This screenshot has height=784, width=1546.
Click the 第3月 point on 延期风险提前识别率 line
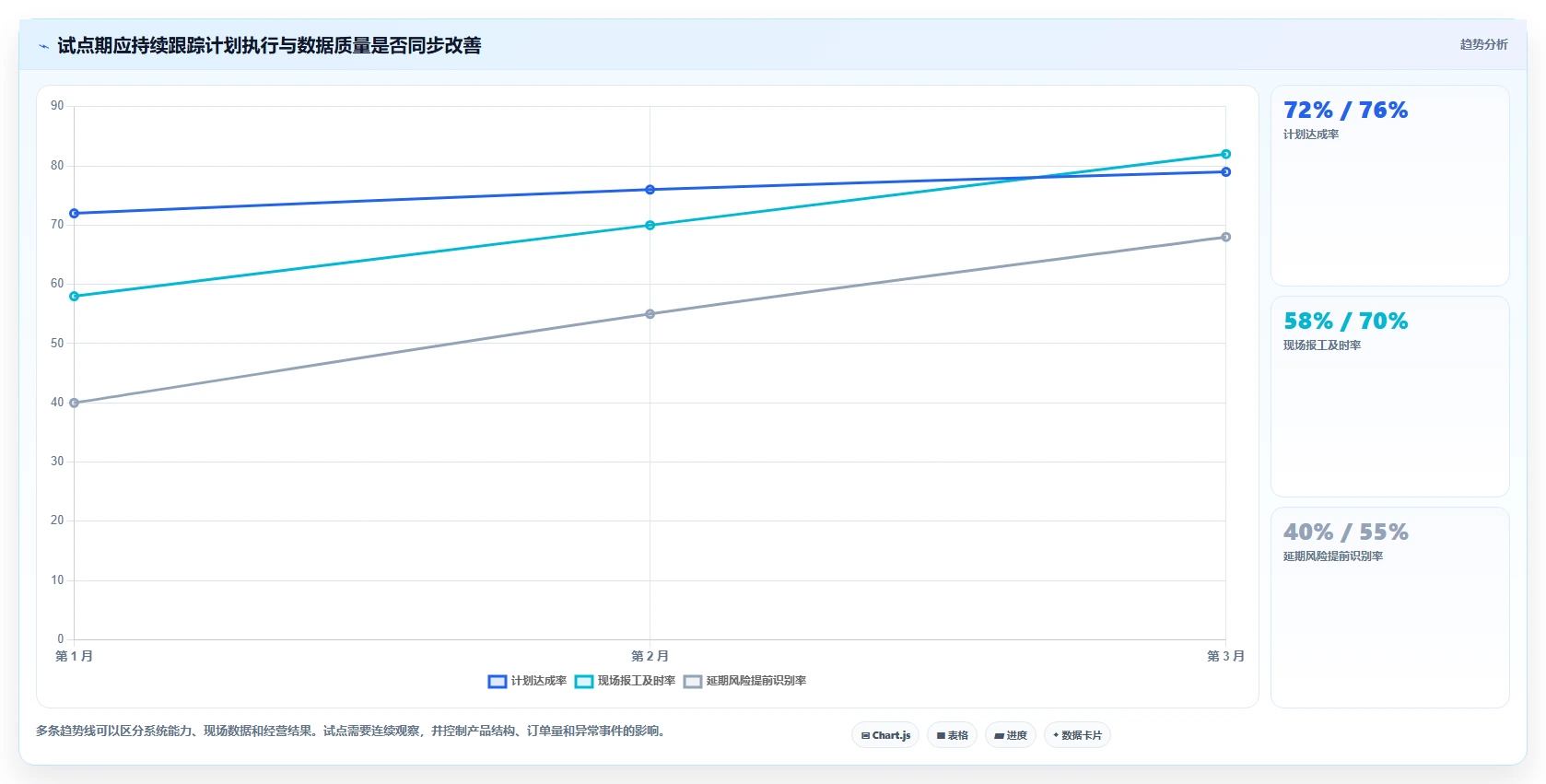coord(1226,237)
